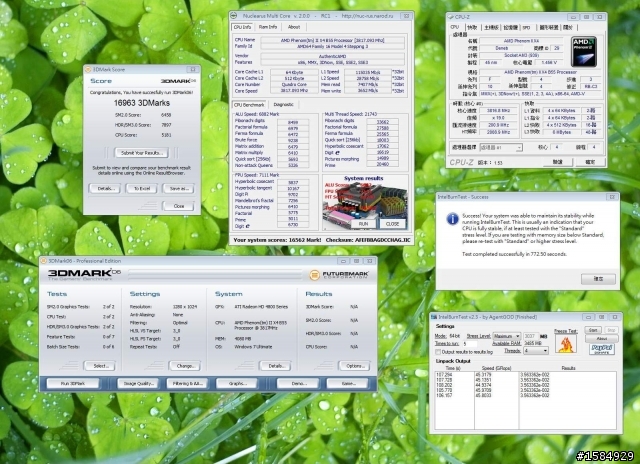Viewport: 640px width, 464px height.
Task: Select the CPU Benchmark tab in Nuclearus
Action: [x=249, y=105]
